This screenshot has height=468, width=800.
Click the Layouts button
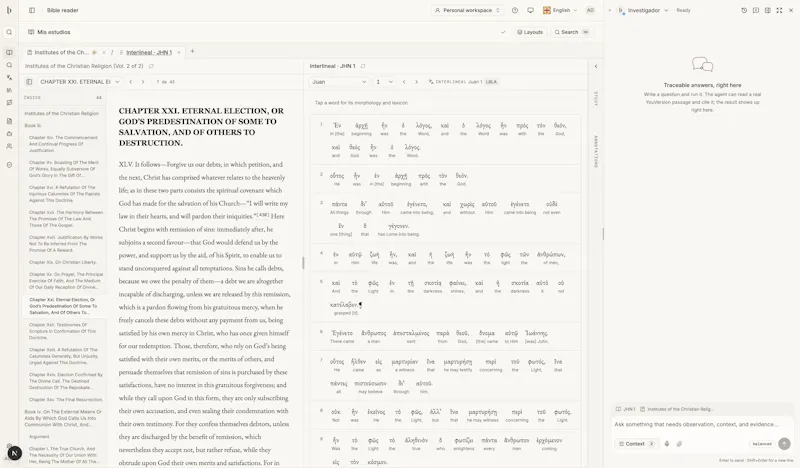530,32
